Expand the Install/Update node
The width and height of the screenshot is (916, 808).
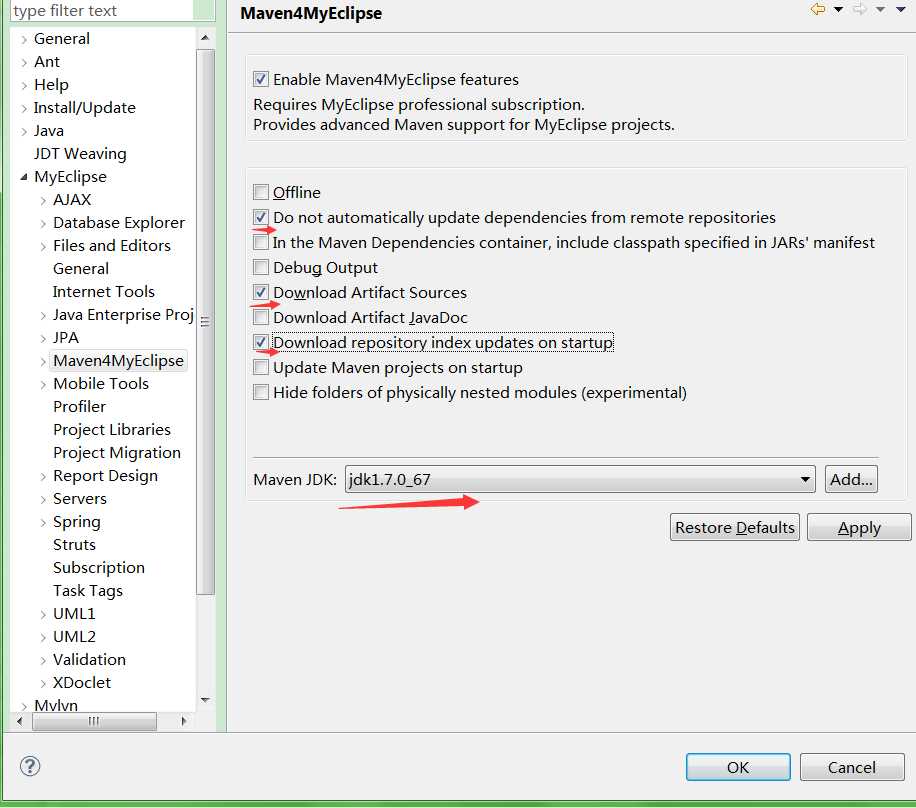24,109
